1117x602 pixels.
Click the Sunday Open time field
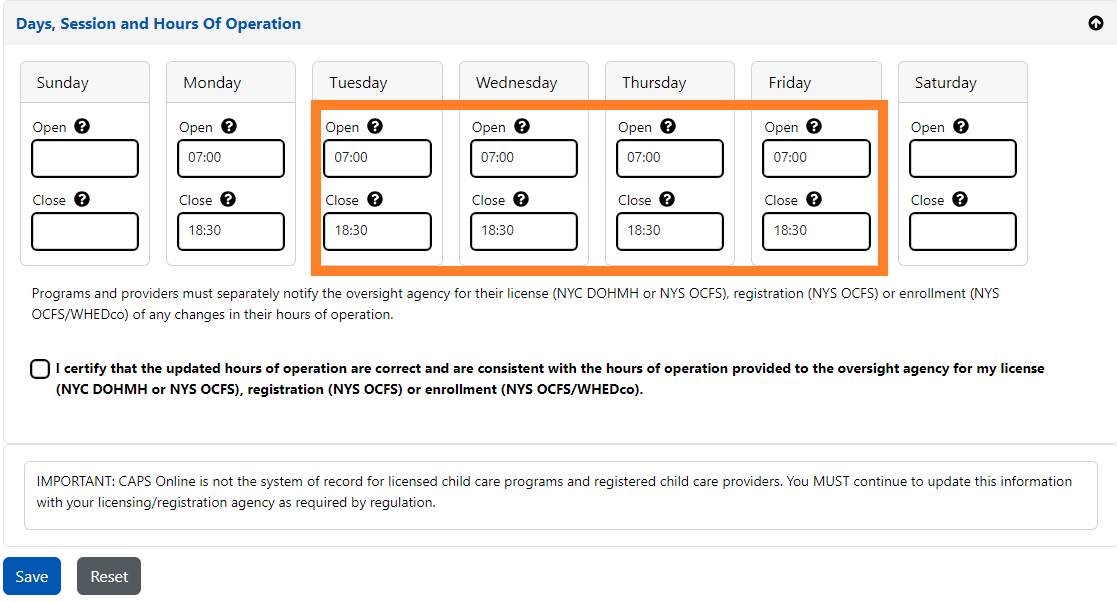coord(85,158)
